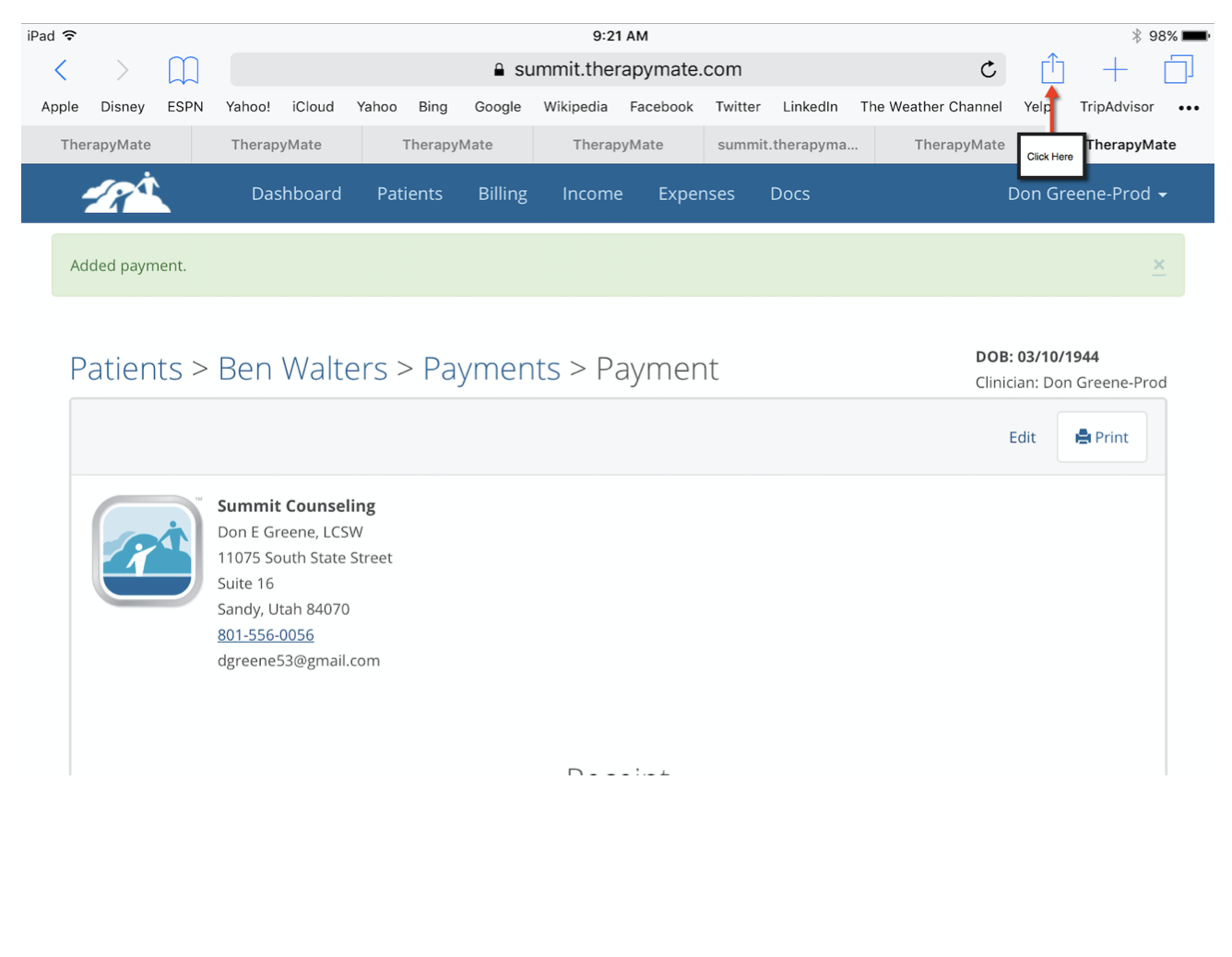
Task: Open the Yahoo! bookmark
Action: click(x=248, y=107)
